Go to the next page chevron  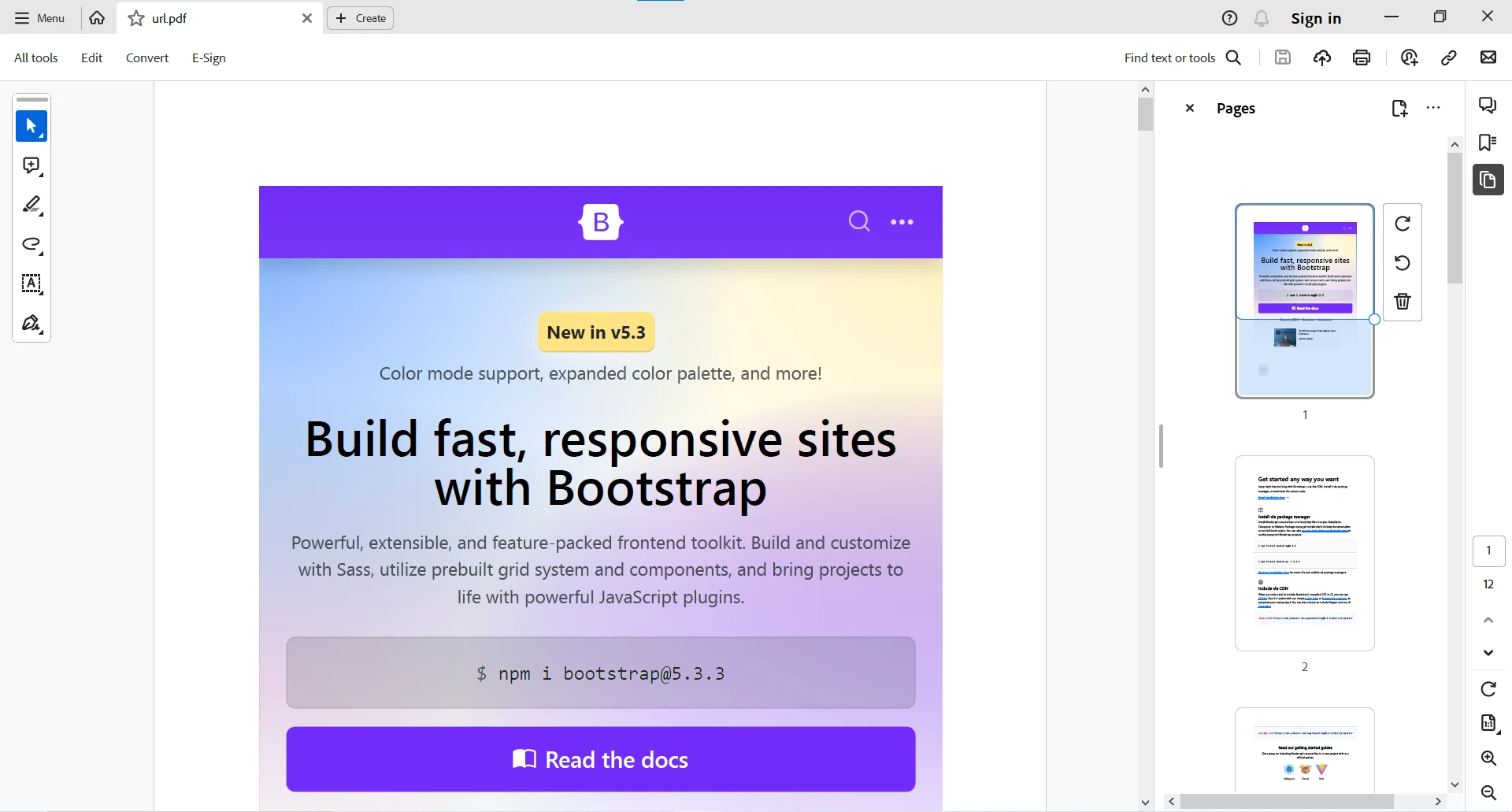pyautogui.click(x=1488, y=653)
